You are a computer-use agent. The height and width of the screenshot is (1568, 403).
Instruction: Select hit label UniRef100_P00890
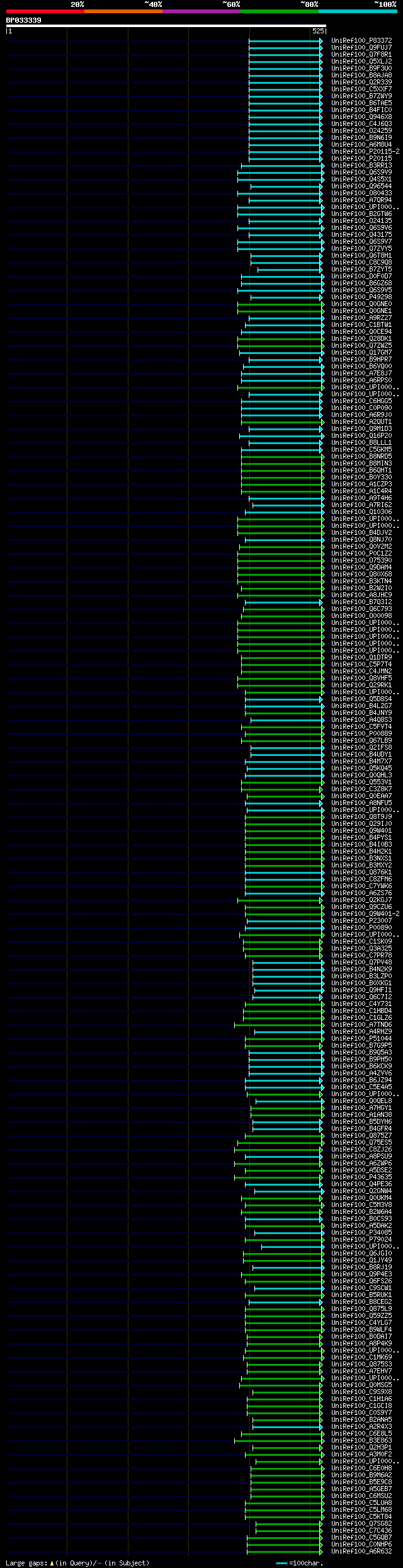(x=361, y=927)
